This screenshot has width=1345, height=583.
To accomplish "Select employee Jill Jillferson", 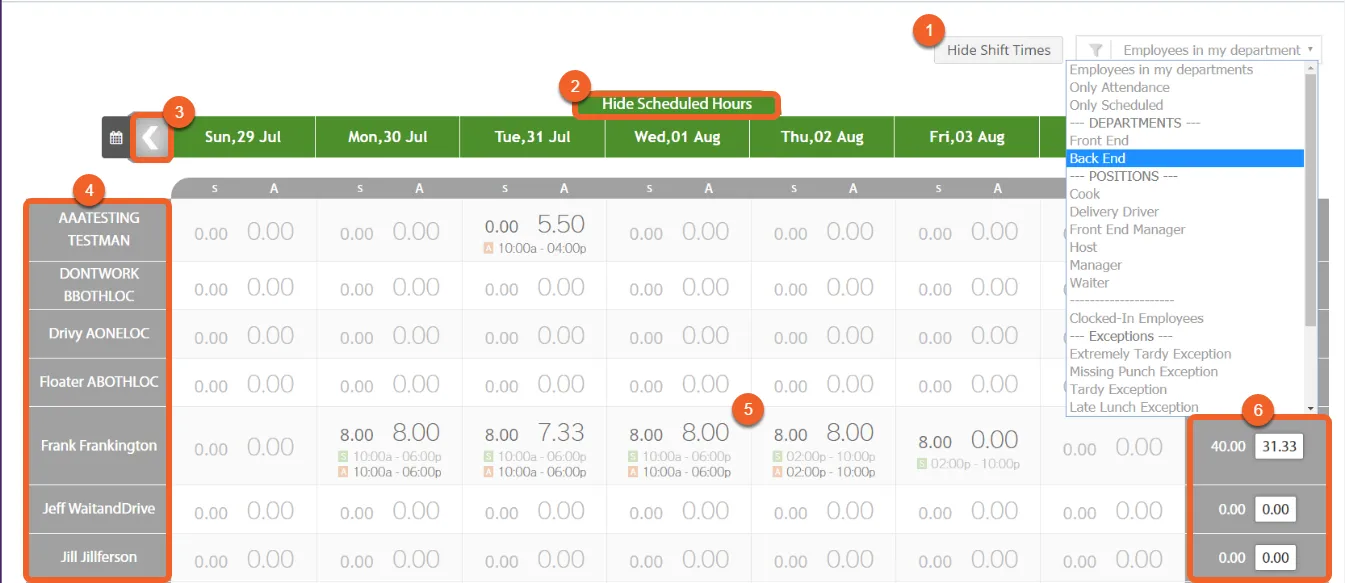I will coord(99,557).
